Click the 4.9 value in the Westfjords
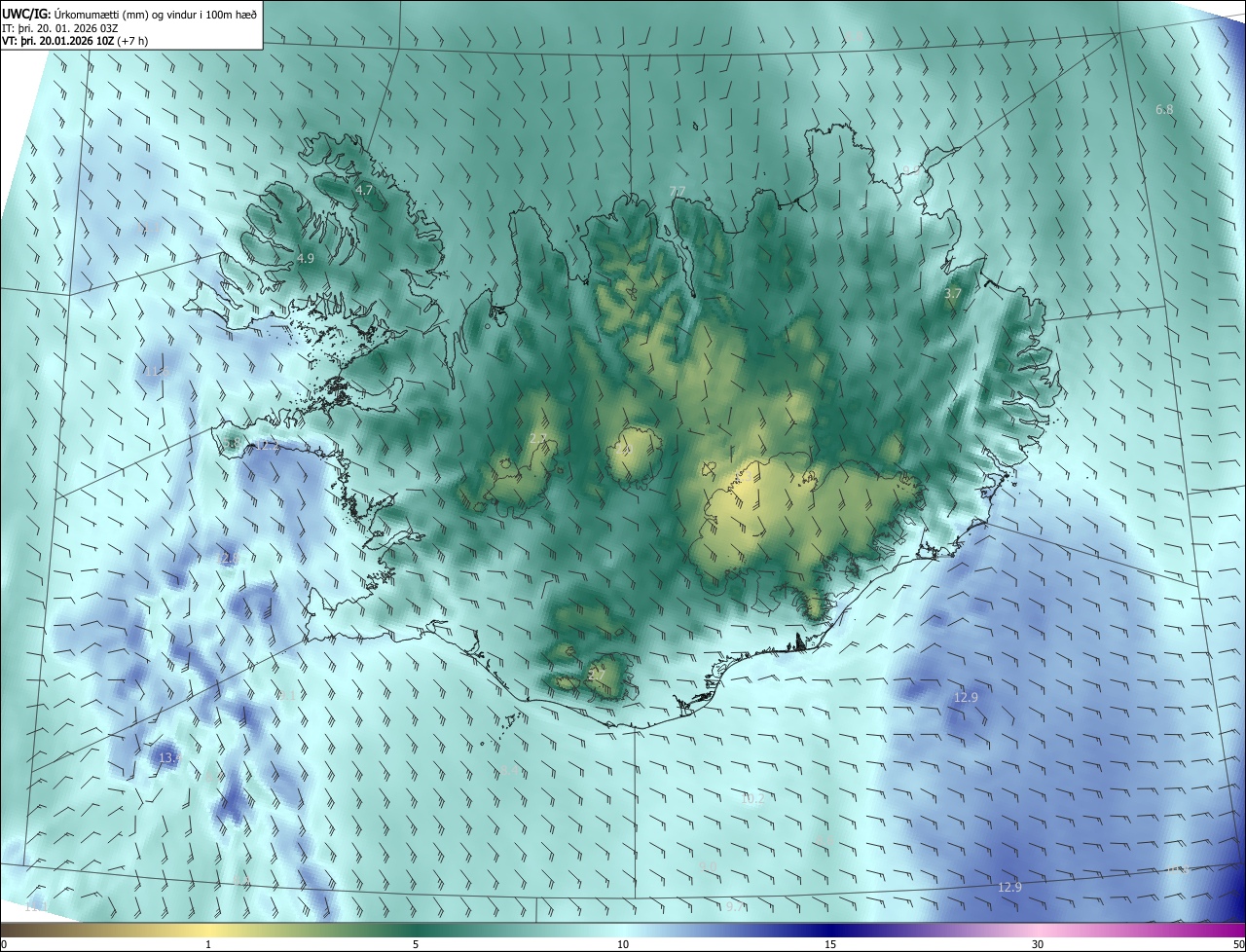Image resolution: width=1246 pixels, height=952 pixels. point(306,258)
